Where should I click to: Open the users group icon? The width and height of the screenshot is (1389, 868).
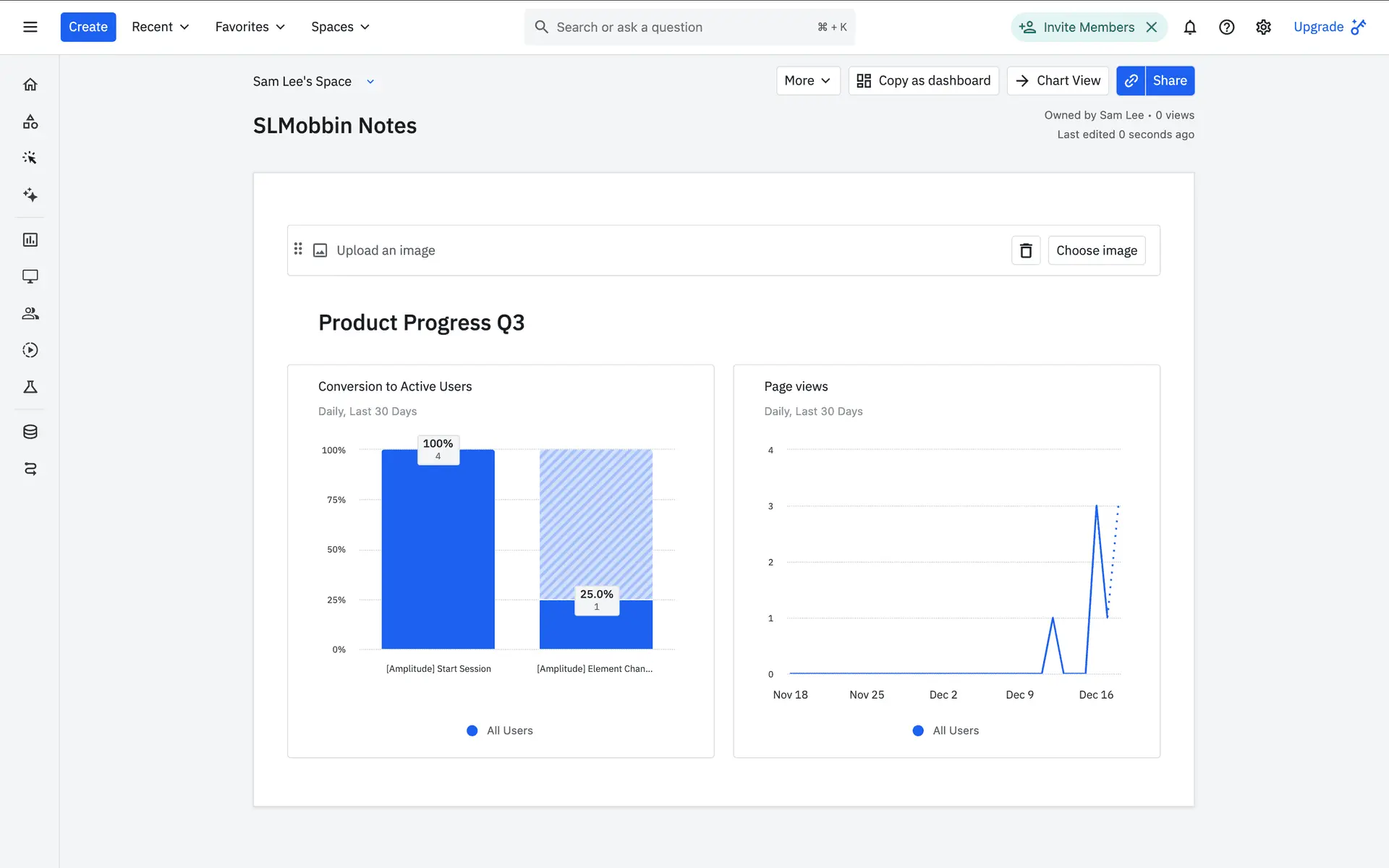click(30, 313)
